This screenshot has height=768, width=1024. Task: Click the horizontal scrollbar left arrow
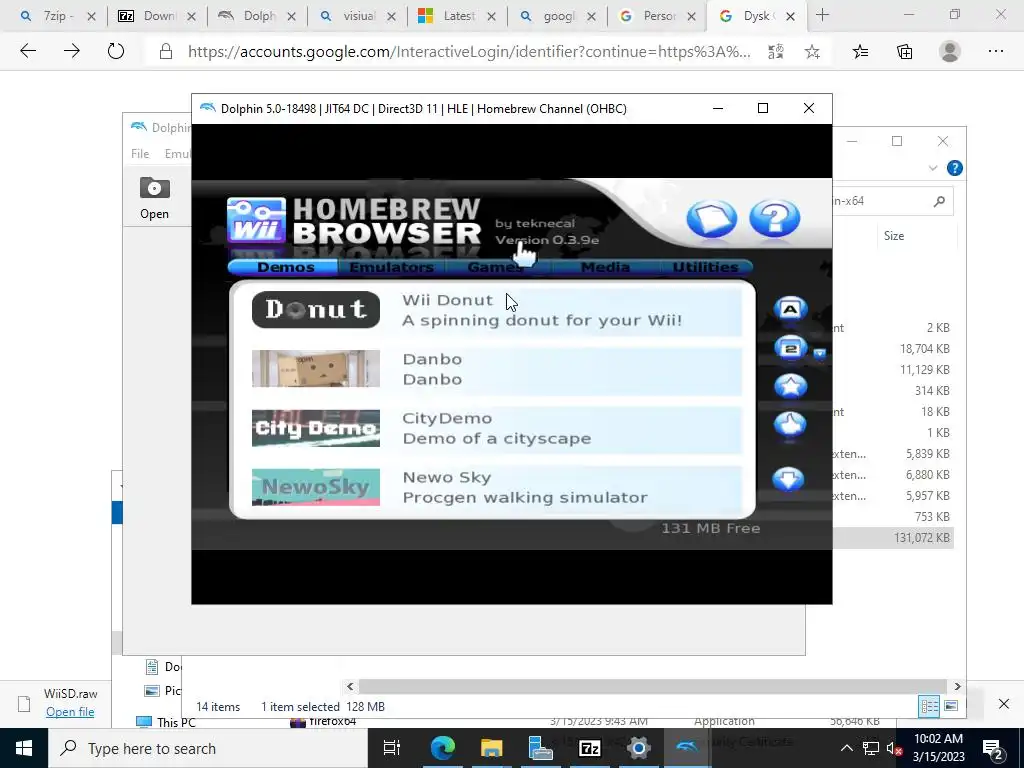point(350,686)
